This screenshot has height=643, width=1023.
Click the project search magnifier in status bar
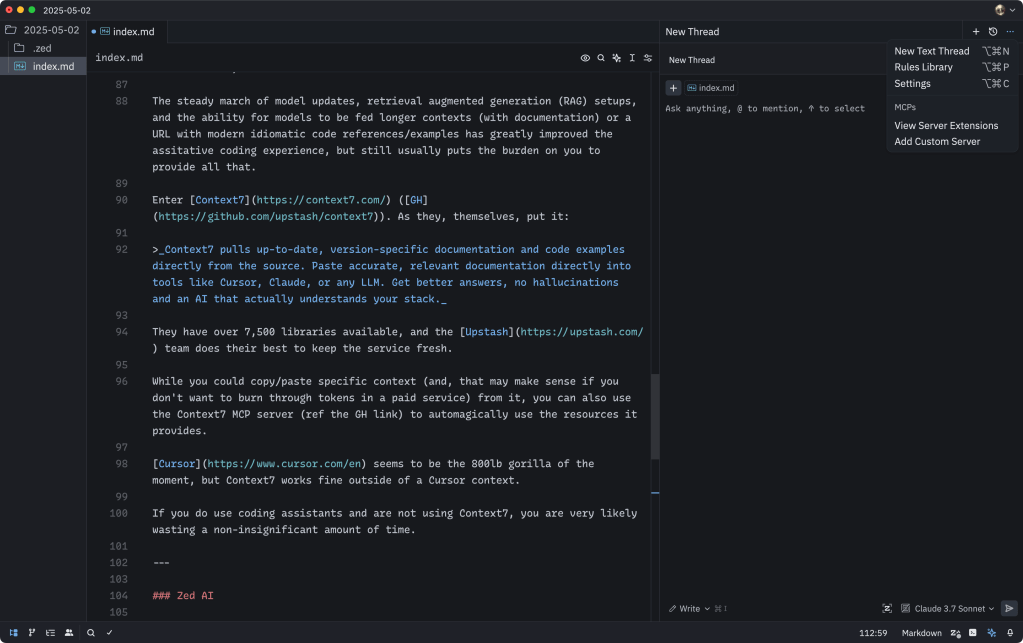91,632
